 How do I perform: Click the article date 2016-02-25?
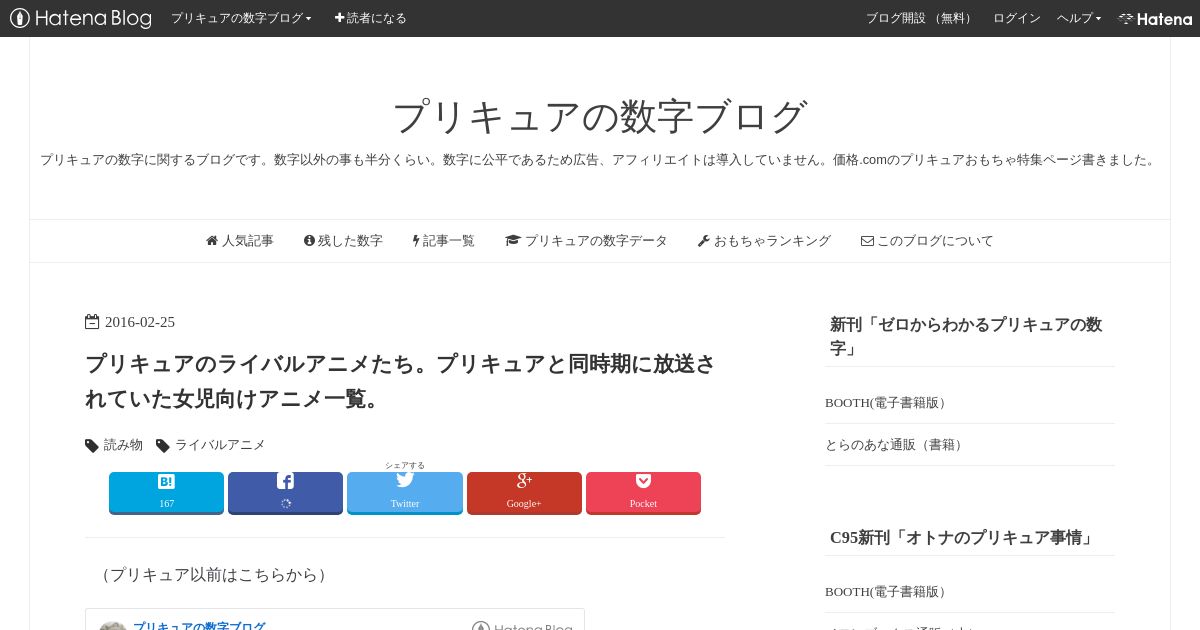[140, 322]
